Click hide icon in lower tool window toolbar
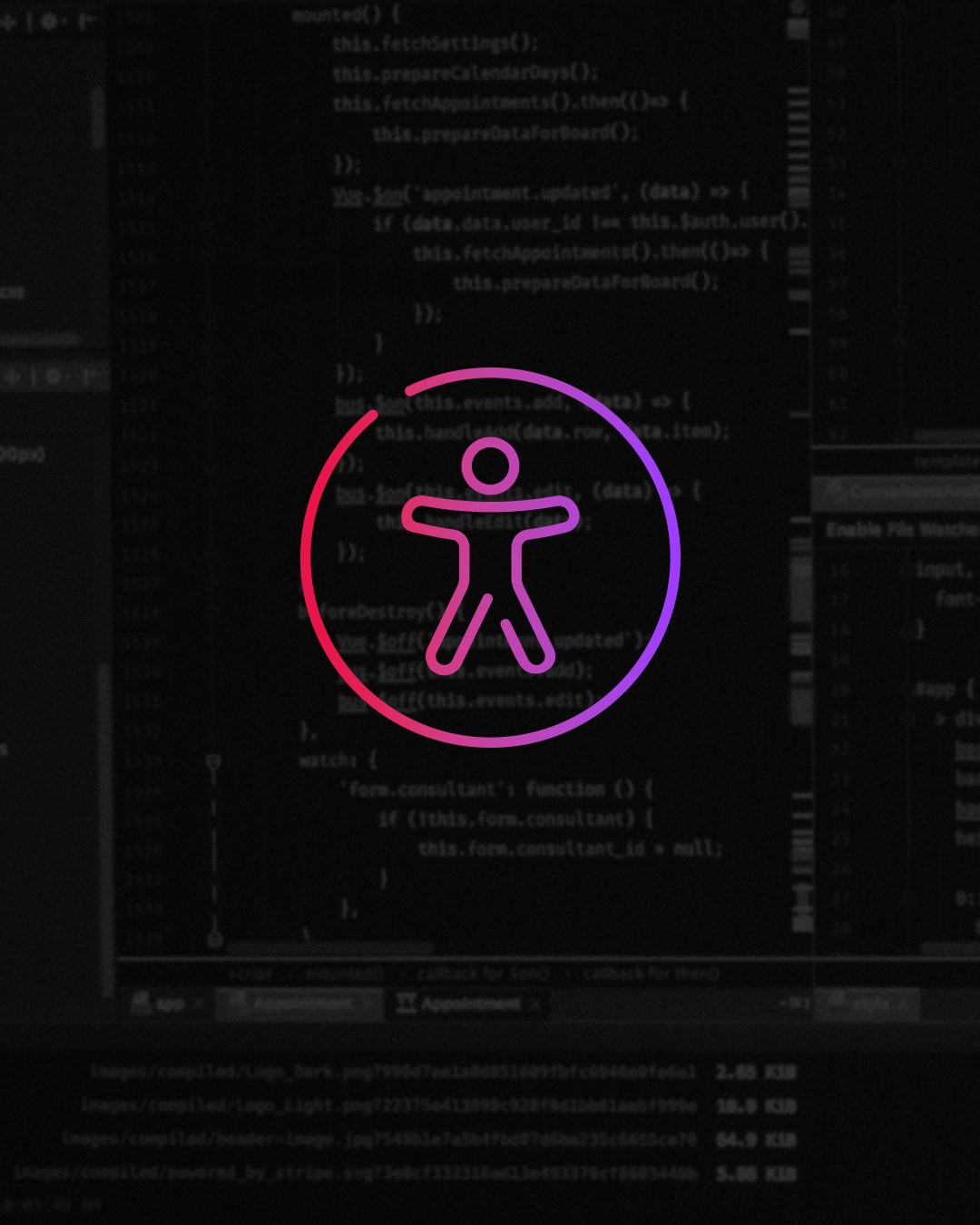The height and width of the screenshot is (1225, 980). (x=91, y=377)
